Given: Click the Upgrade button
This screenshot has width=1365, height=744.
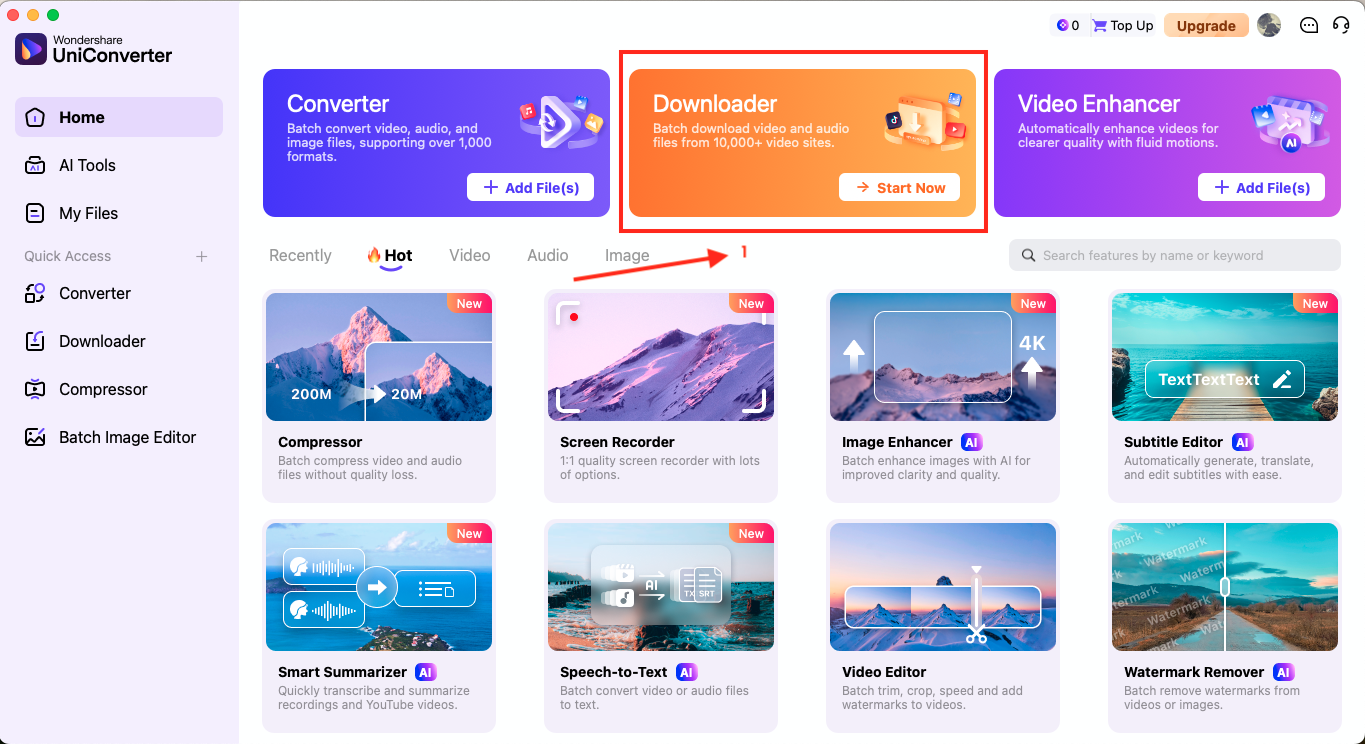Looking at the screenshot, I should [1206, 25].
